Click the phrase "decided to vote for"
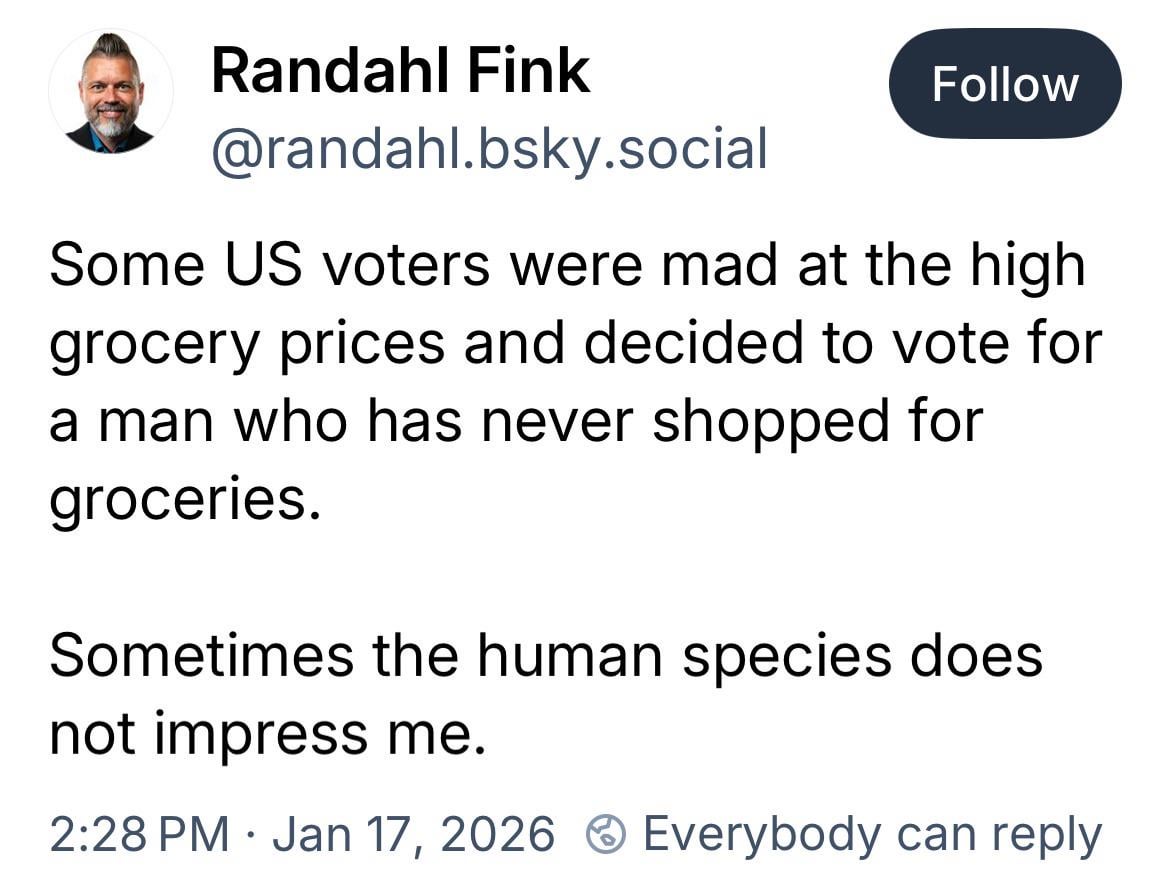Image resolution: width=1170 pixels, height=871 pixels. click(843, 343)
